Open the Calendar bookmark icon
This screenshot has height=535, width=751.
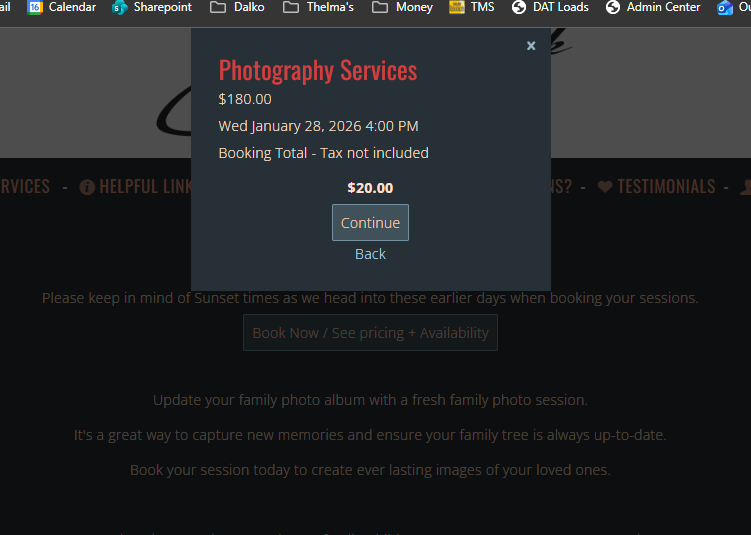[35, 7]
